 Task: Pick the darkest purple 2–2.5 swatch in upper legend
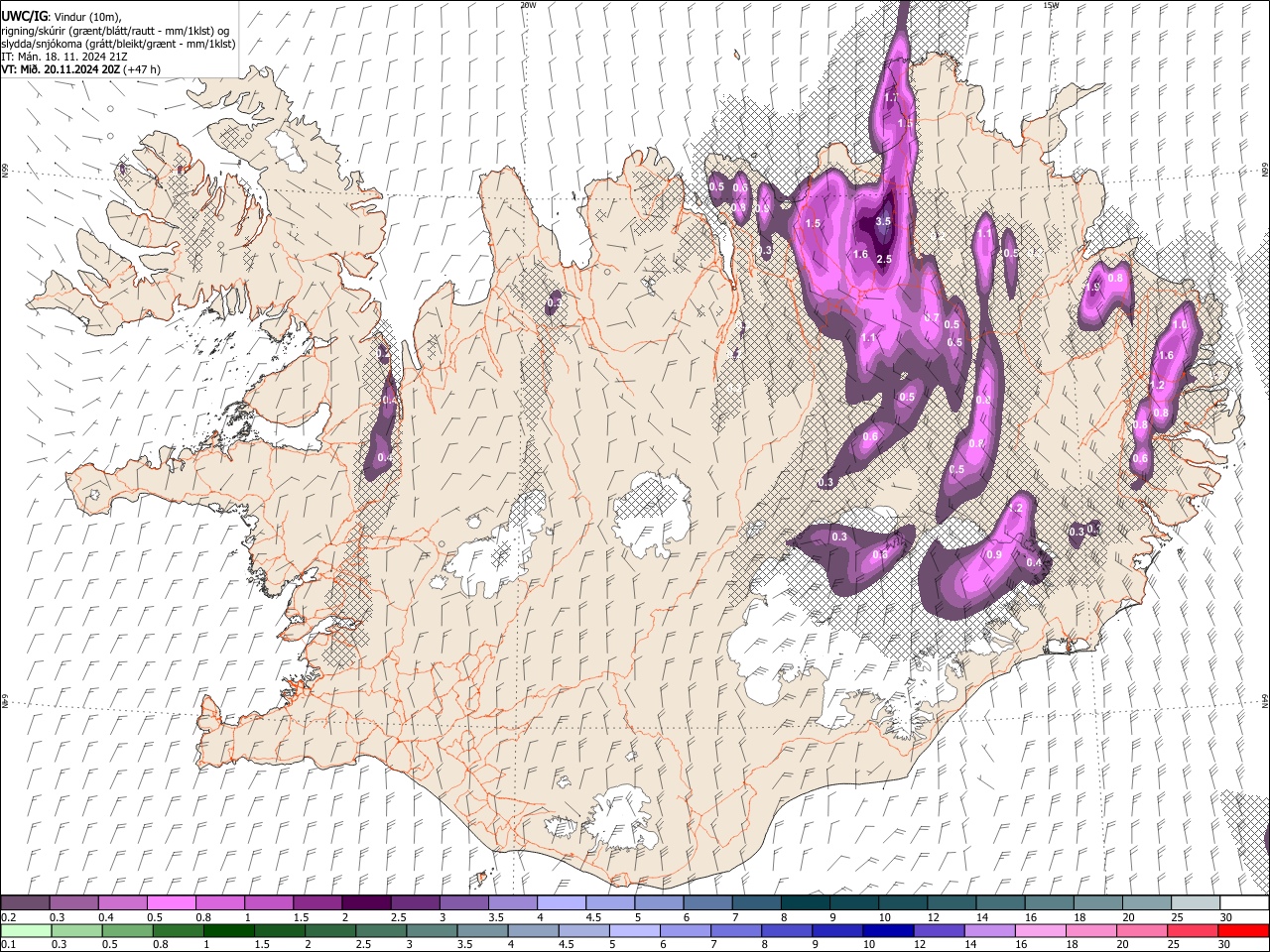pyautogui.click(x=365, y=903)
